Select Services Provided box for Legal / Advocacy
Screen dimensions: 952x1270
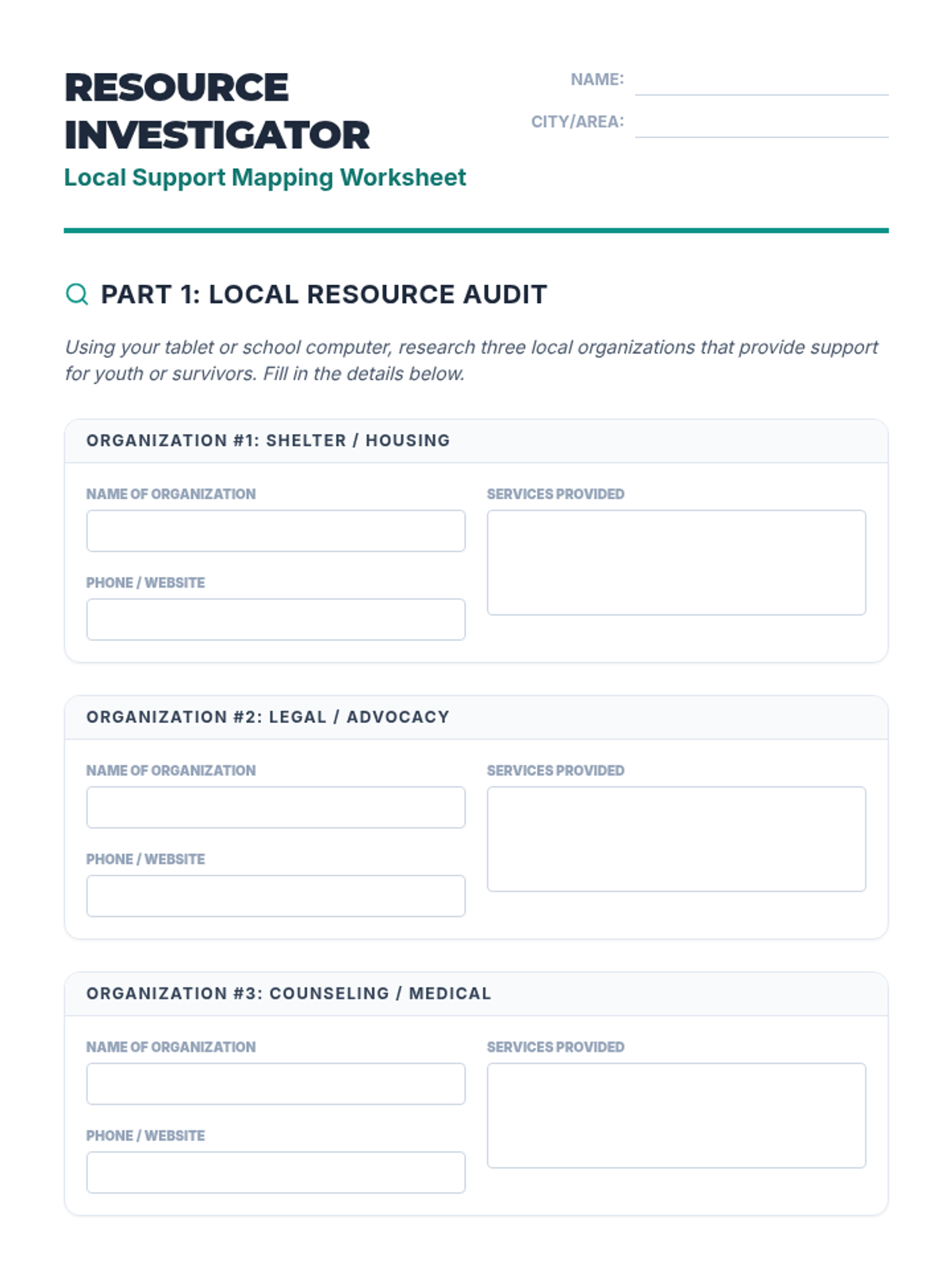pyautogui.click(x=676, y=839)
